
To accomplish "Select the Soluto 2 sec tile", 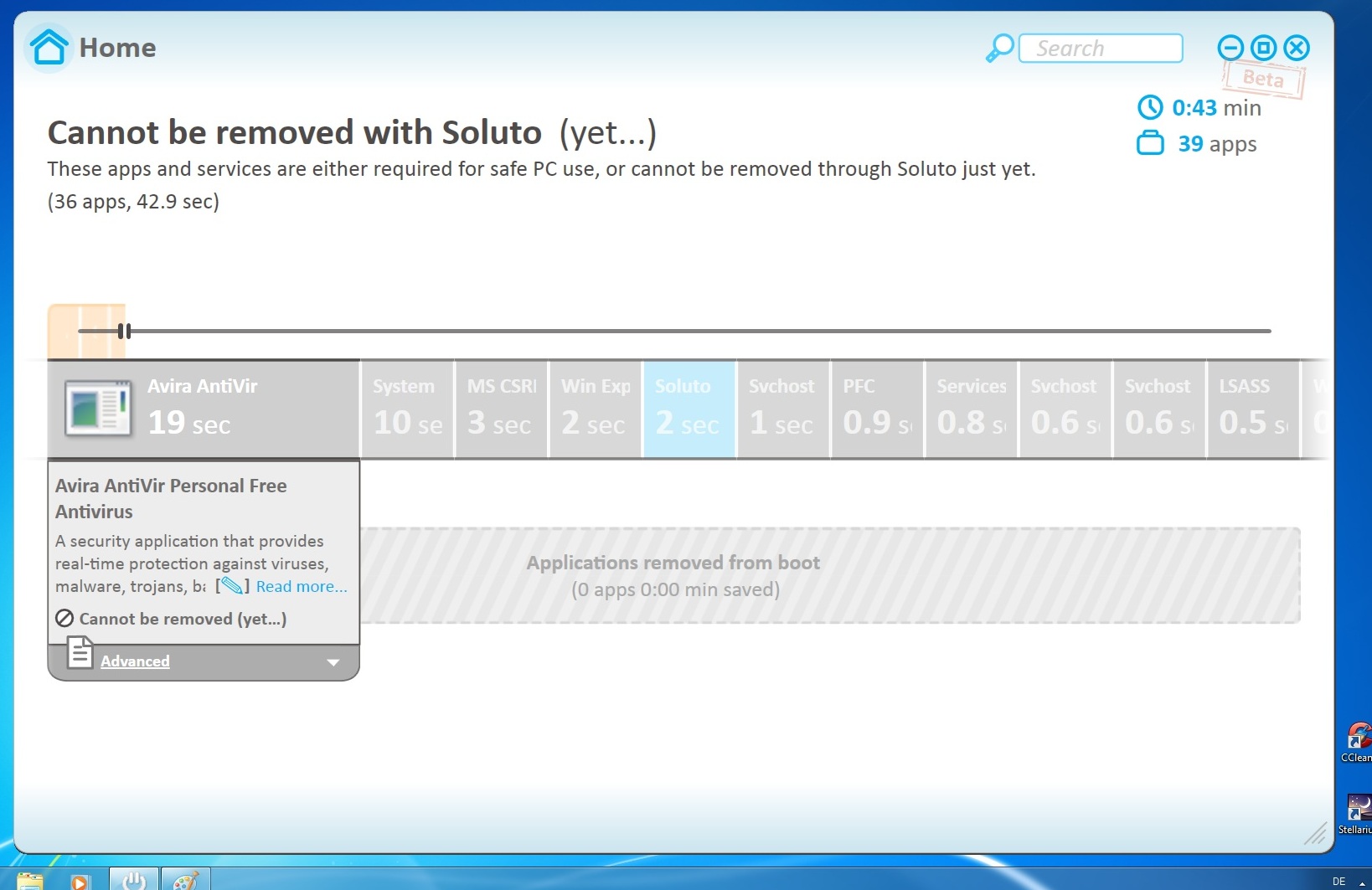I will [x=689, y=409].
